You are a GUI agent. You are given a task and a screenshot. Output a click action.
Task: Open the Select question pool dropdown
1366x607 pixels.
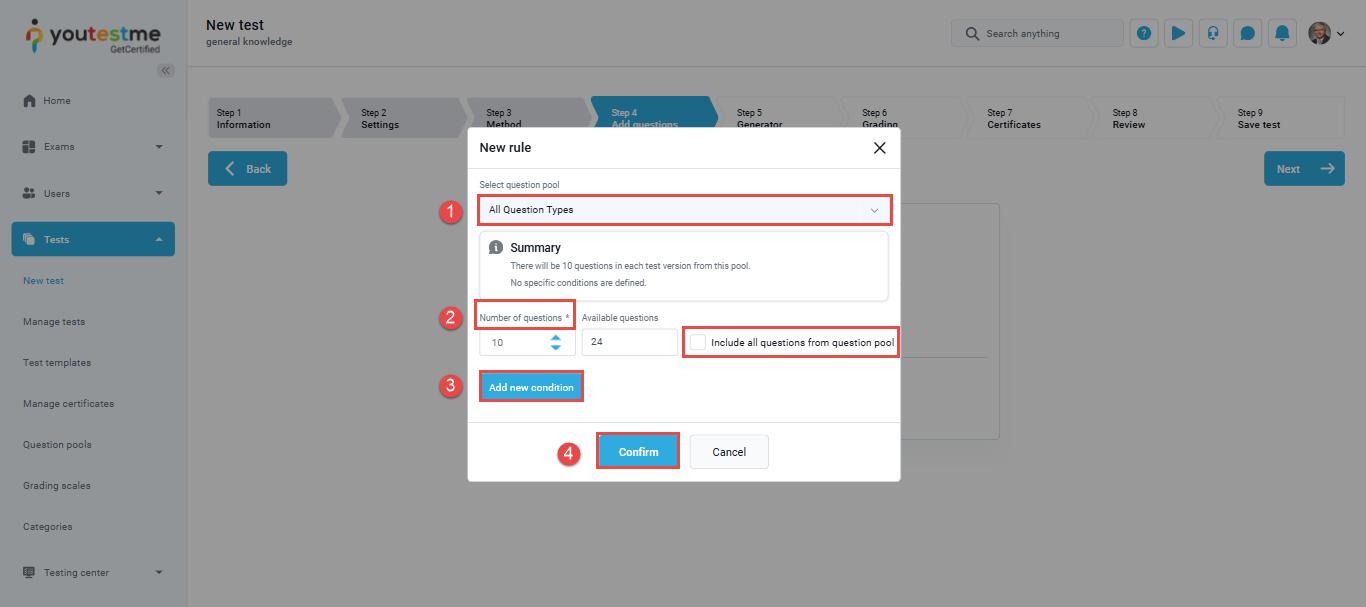683,210
